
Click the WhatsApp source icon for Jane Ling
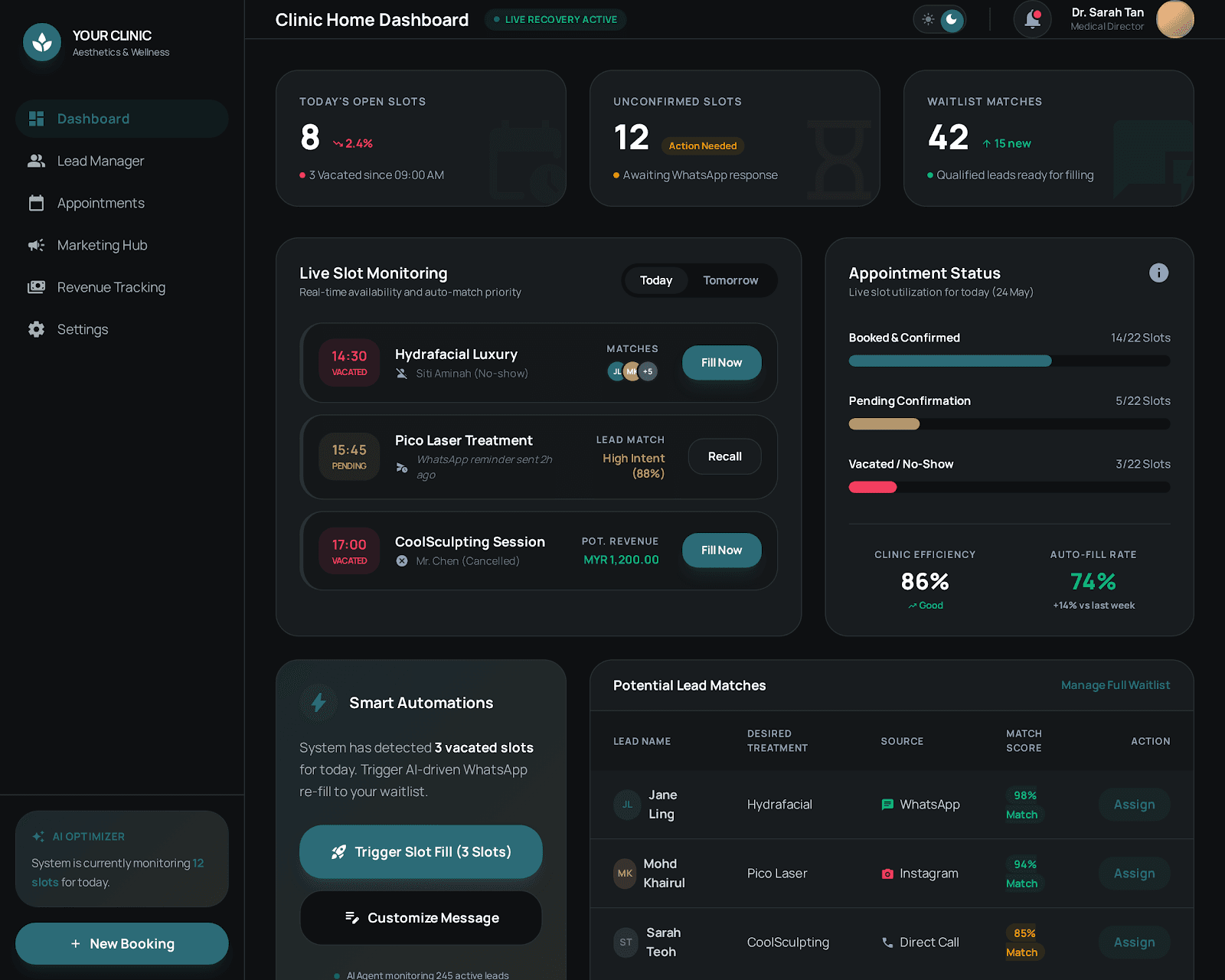pyautogui.click(x=887, y=805)
